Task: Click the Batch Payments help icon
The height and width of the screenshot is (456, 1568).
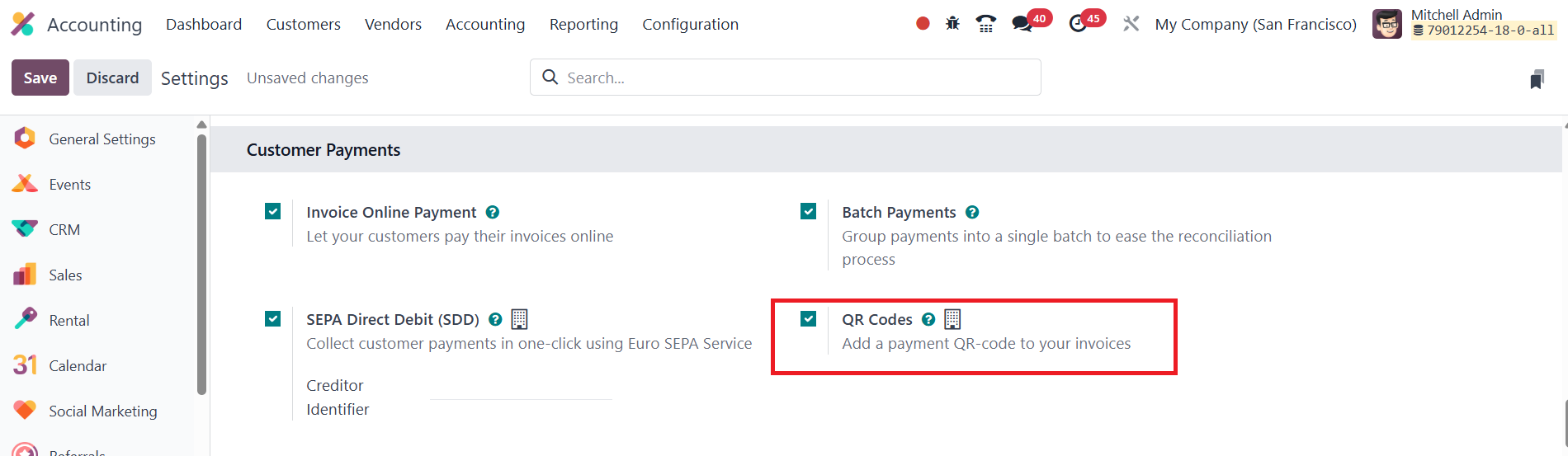Action: [972, 212]
